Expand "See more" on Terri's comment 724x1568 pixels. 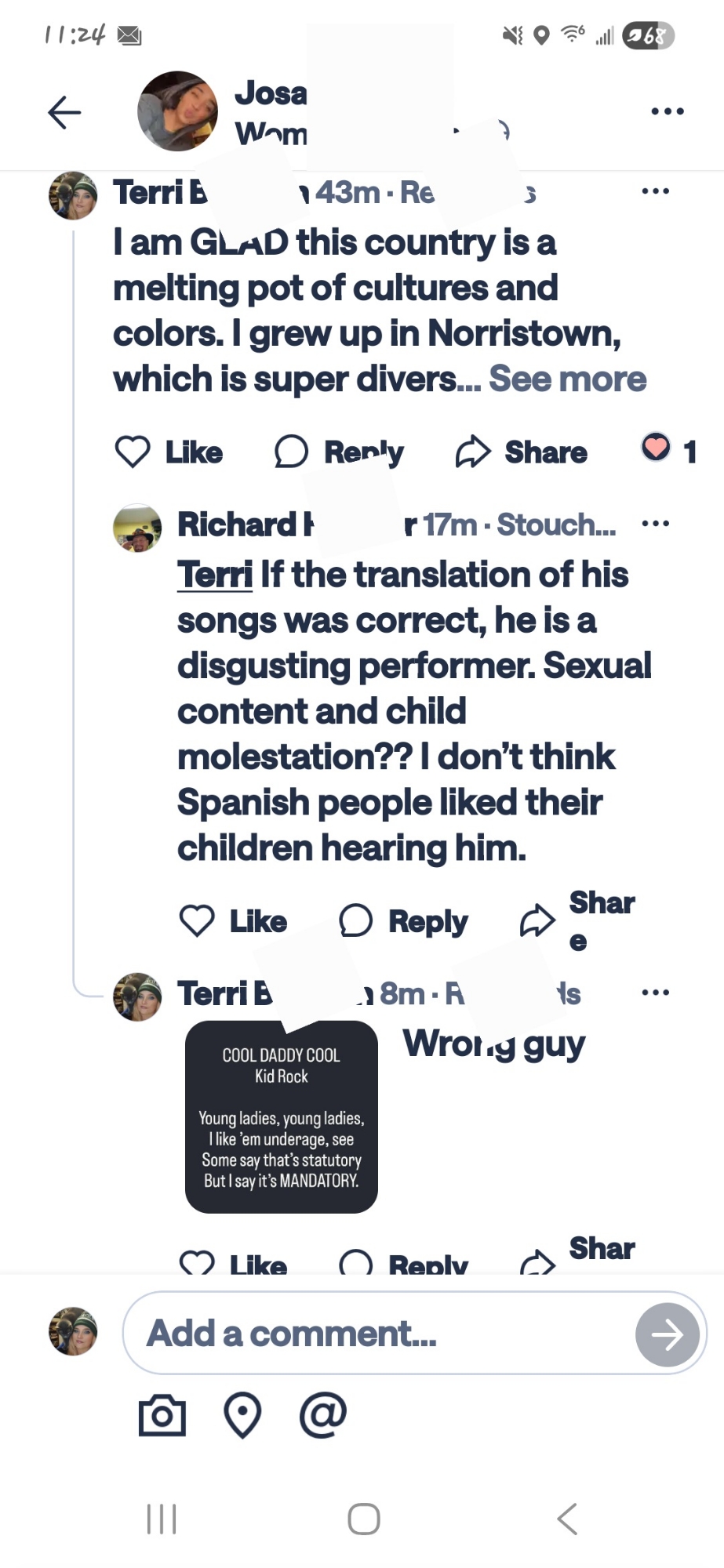point(567,379)
